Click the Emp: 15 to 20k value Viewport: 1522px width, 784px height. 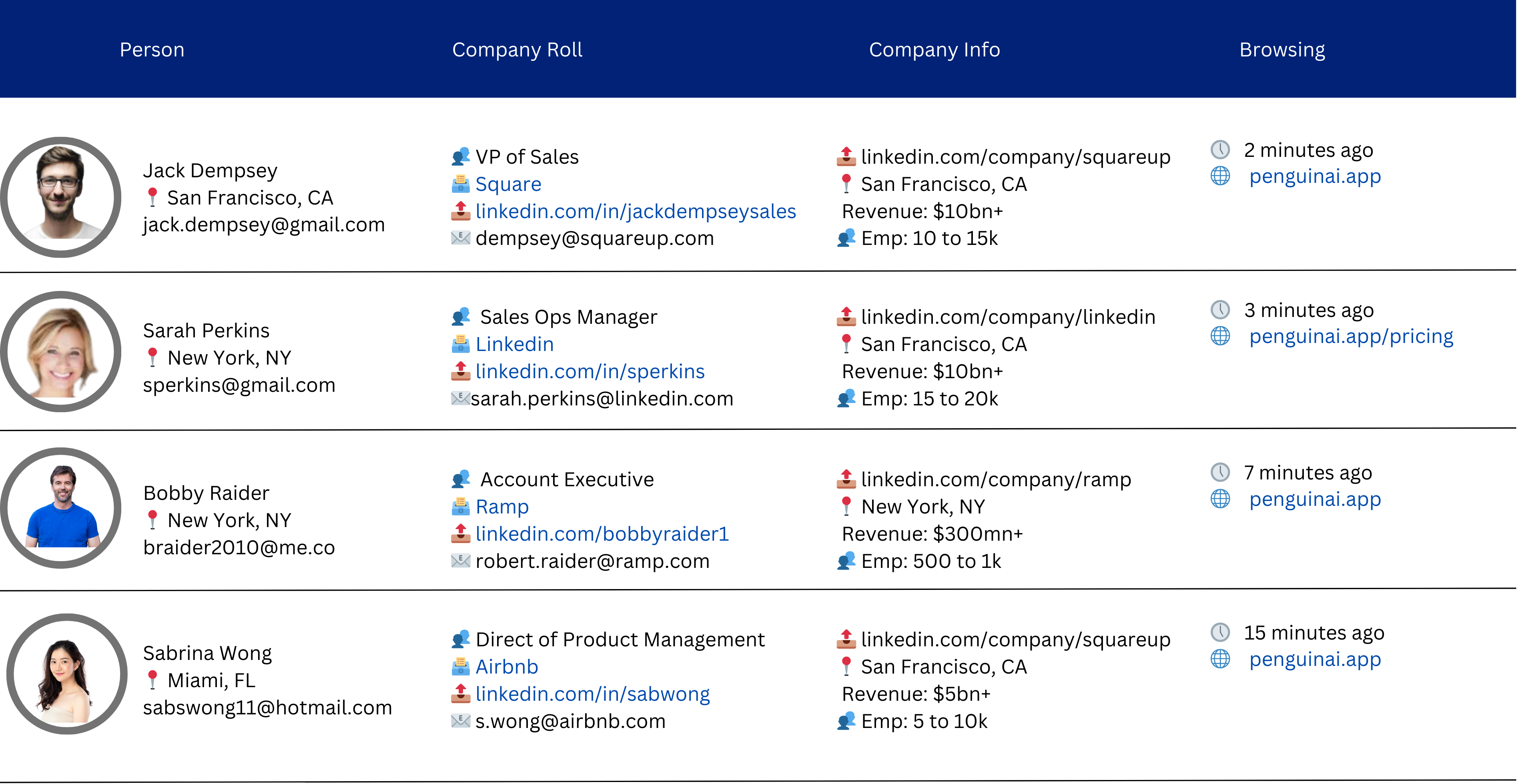point(929,399)
